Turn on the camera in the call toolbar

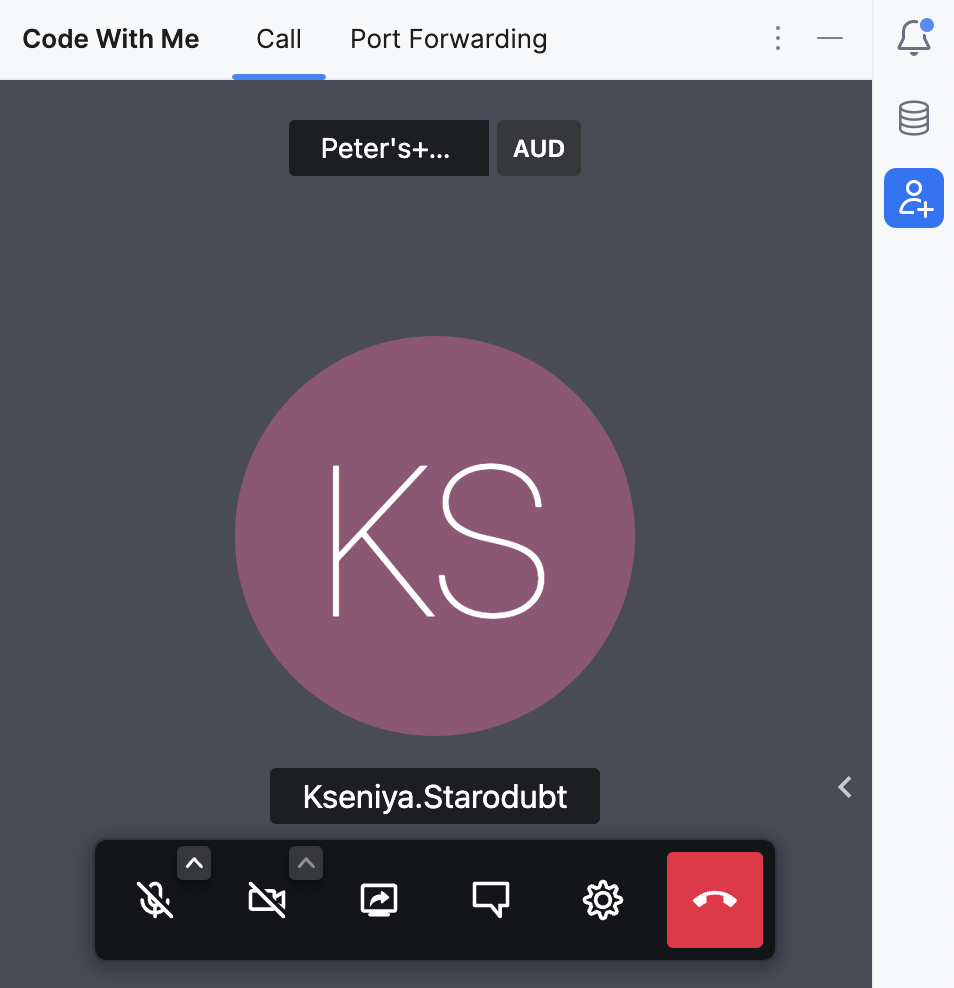(x=266, y=900)
